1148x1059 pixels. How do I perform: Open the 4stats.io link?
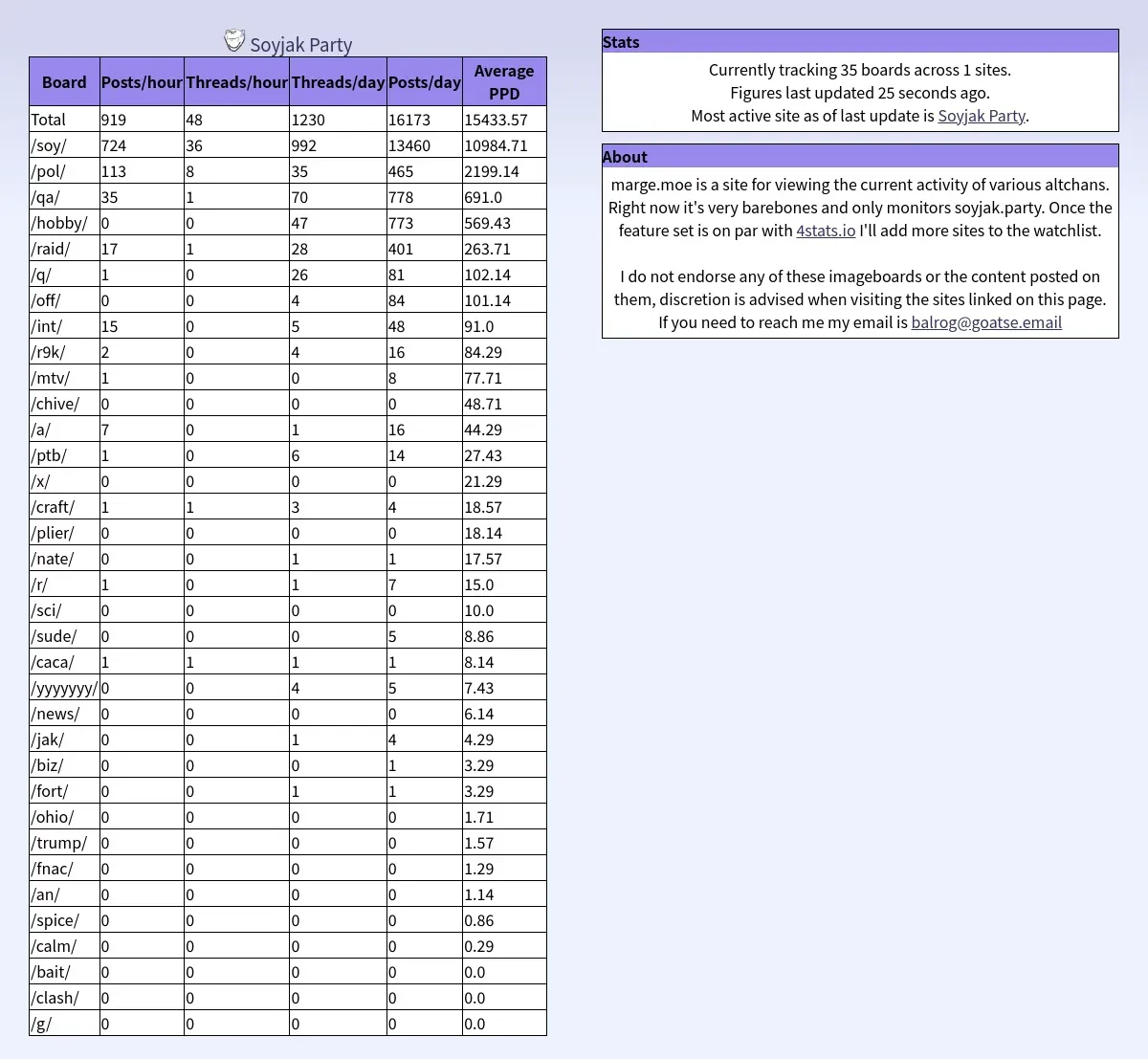point(826,231)
